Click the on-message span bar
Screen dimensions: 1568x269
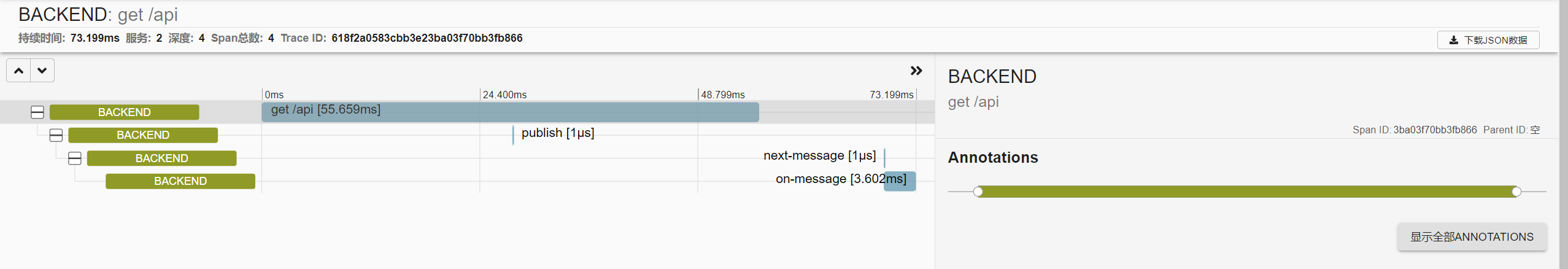(x=900, y=182)
